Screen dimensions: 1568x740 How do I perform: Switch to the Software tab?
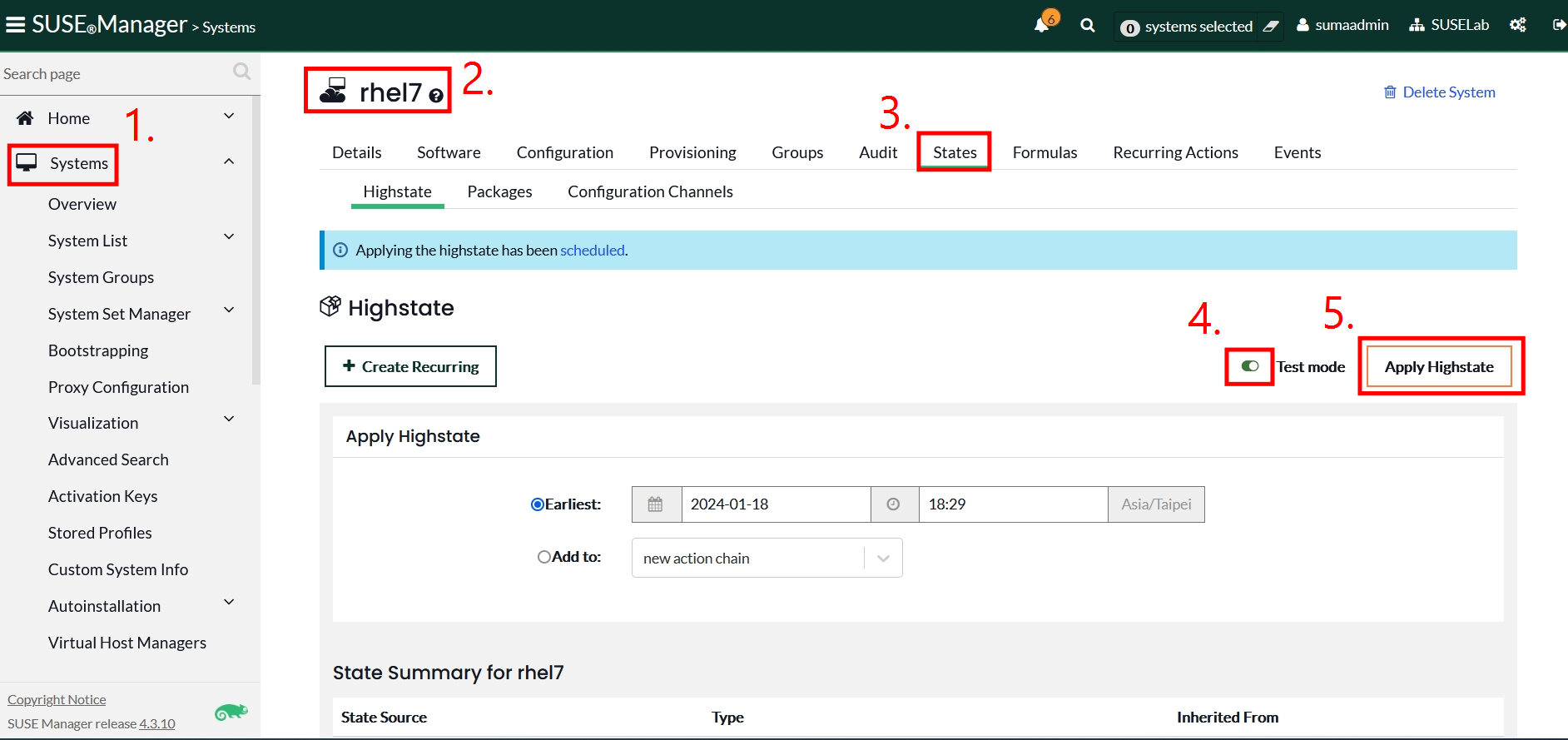[449, 152]
